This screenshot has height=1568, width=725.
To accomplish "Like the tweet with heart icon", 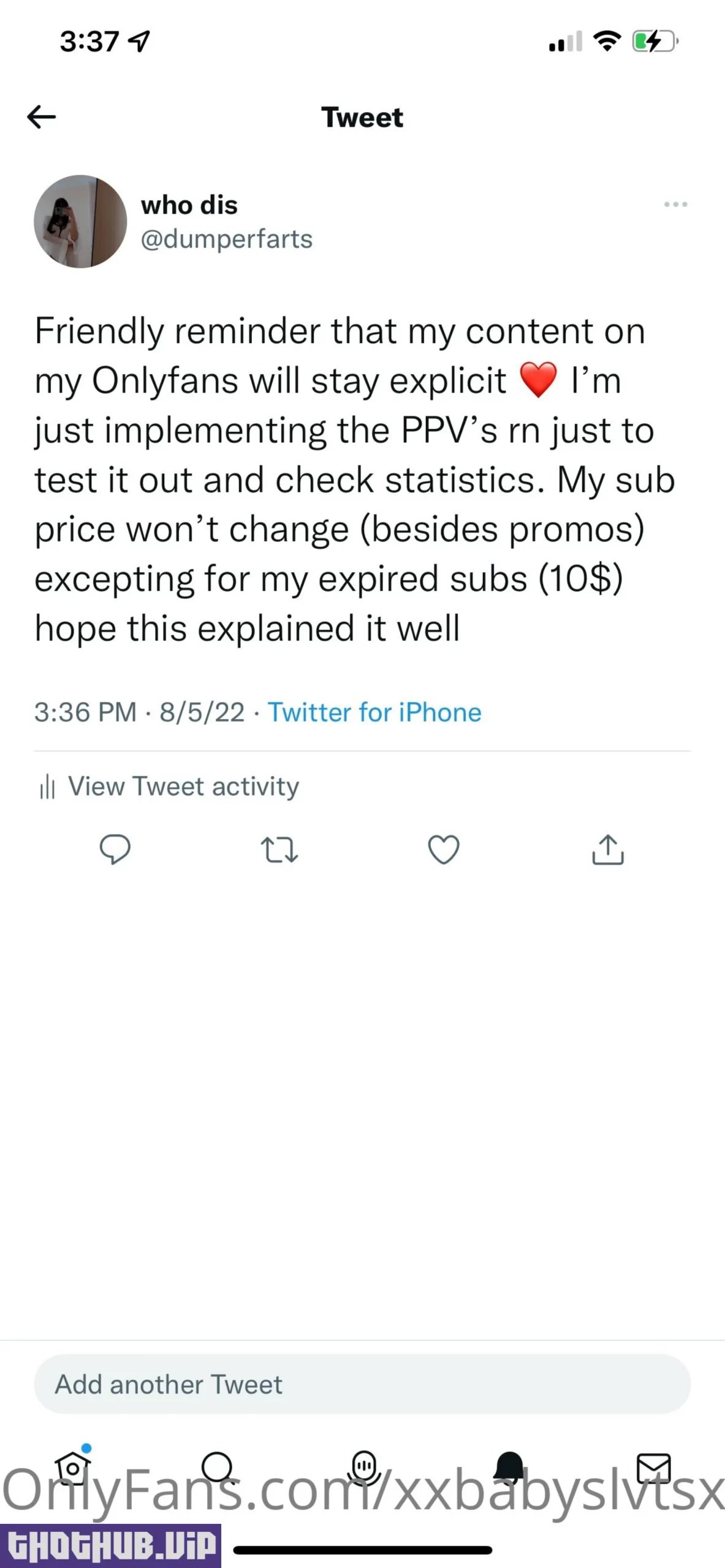I will [x=443, y=850].
